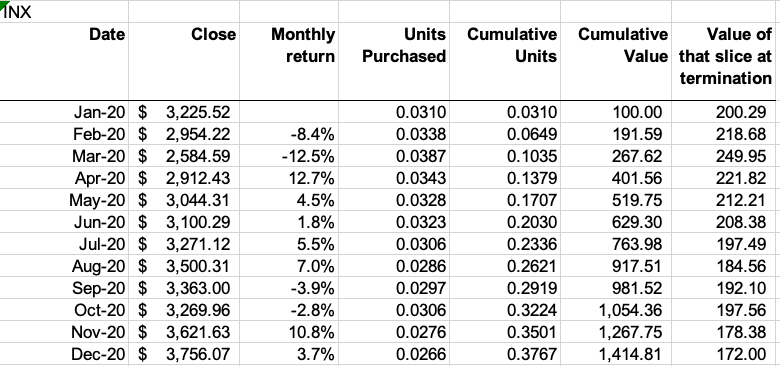Screen dimensions: 780x366
Task: Click the green error indicator triangle
Action: coord(4,4)
